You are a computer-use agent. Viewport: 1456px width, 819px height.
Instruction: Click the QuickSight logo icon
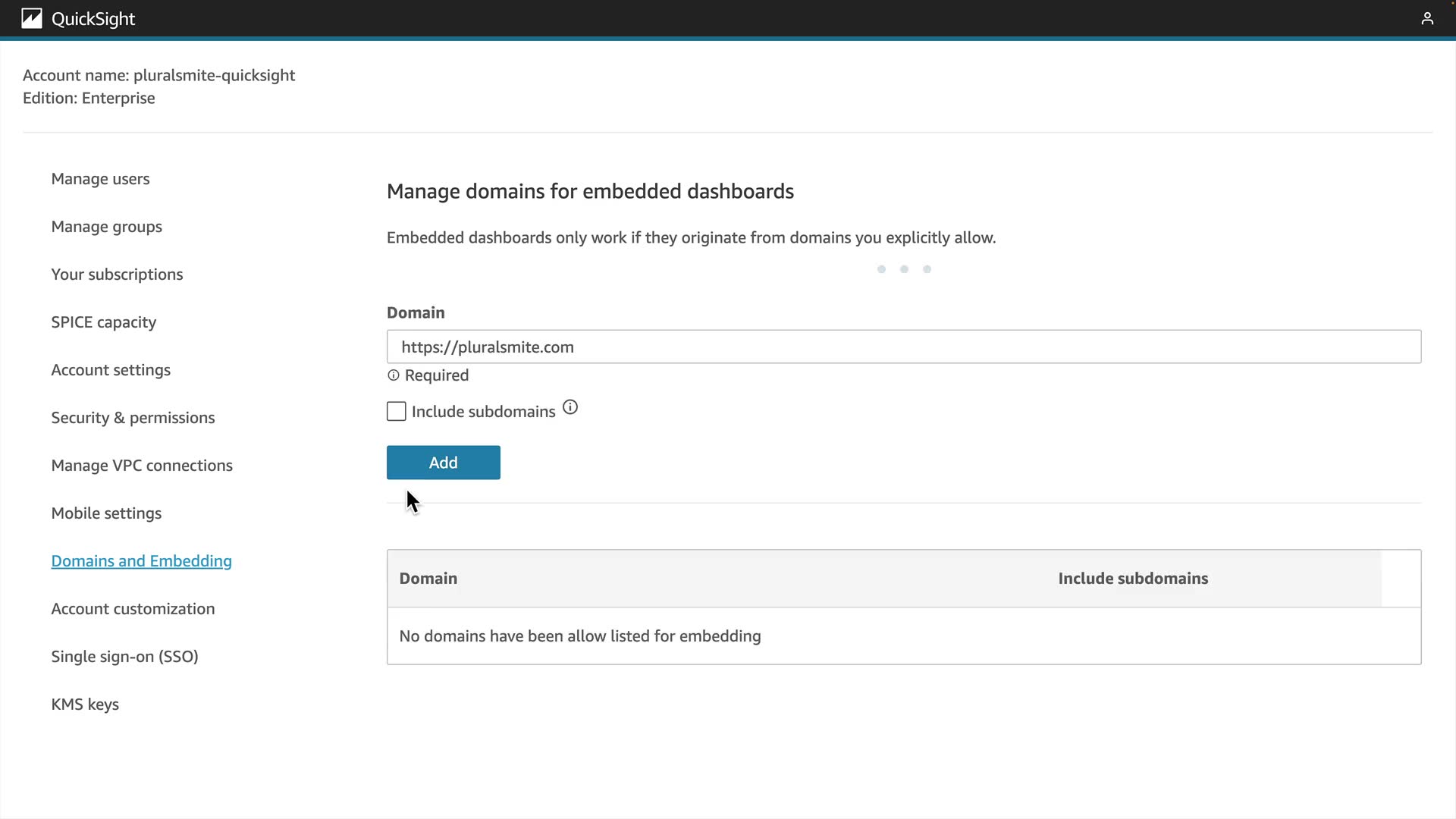[x=31, y=18]
